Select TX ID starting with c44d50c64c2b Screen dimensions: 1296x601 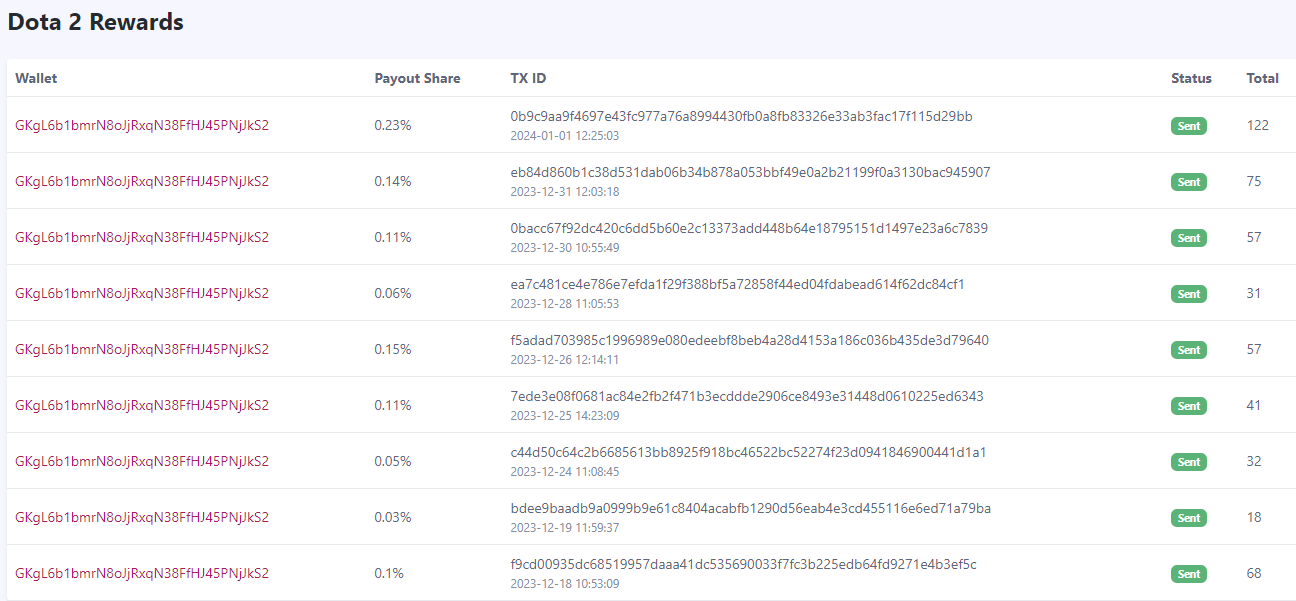tap(748, 452)
